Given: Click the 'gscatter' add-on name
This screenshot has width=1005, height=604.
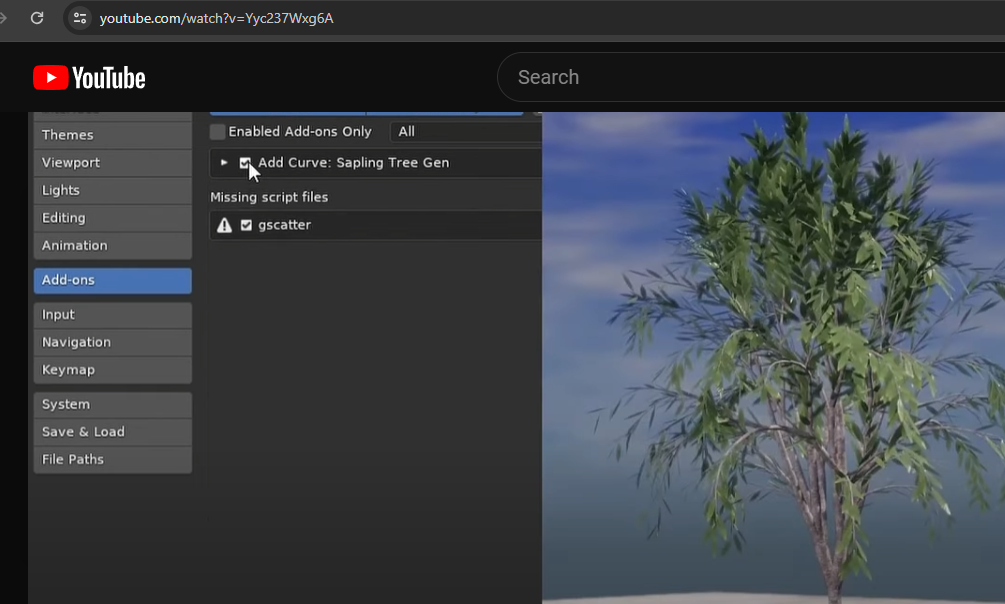Looking at the screenshot, I should click(x=285, y=225).
